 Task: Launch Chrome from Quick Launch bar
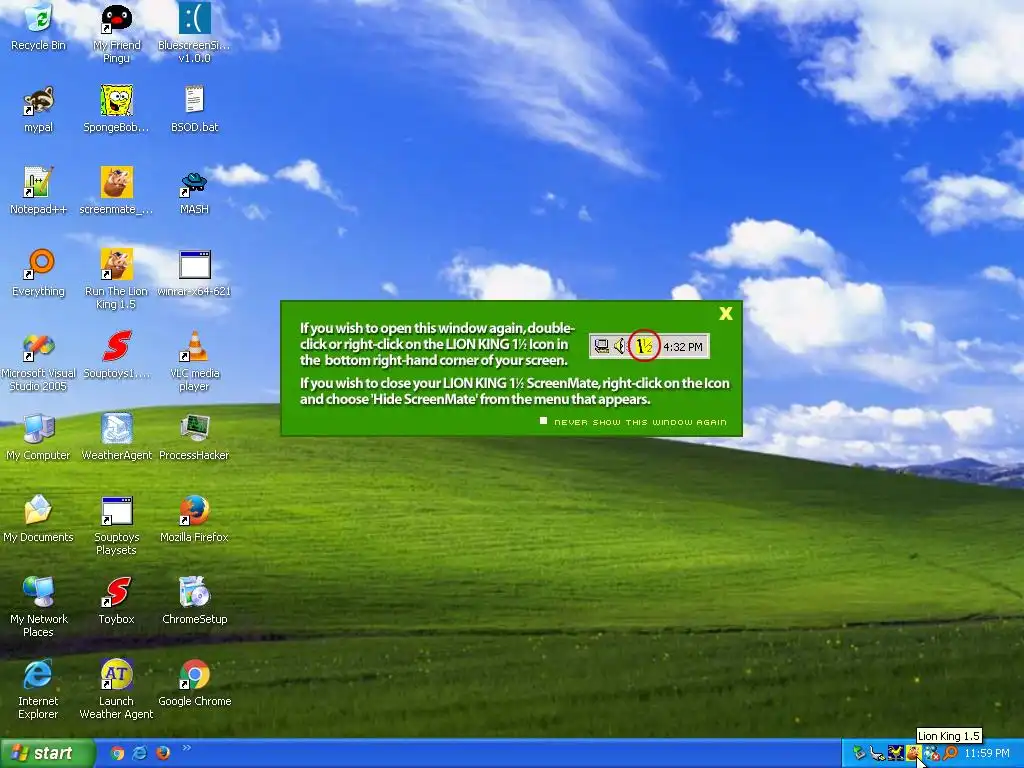tap(118, 753)
